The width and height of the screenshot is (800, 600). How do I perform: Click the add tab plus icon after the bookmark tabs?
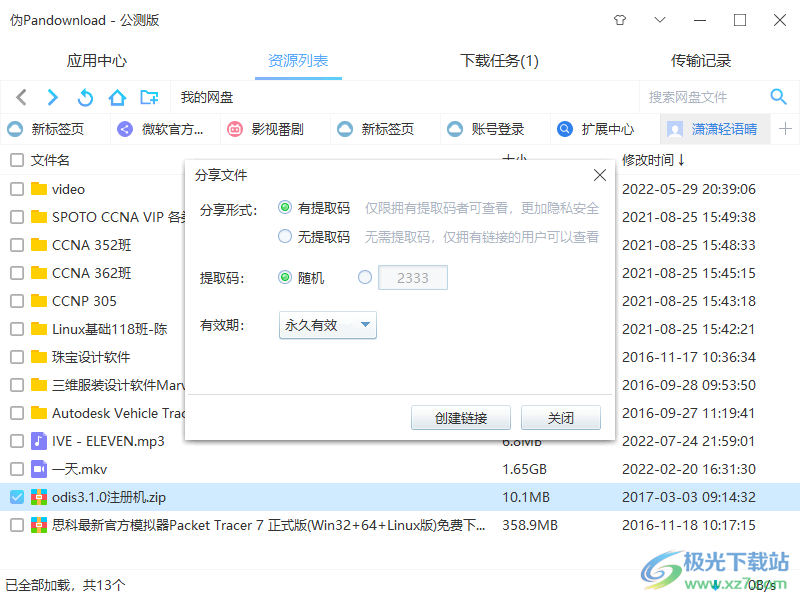(x=787, y=129)
